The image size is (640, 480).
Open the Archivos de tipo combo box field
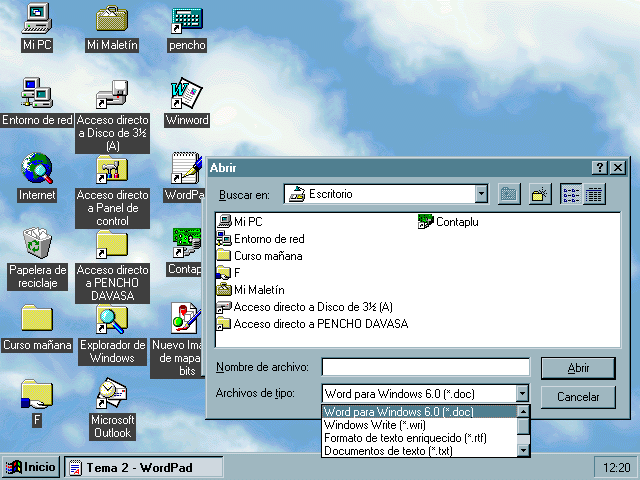[426, 394]
